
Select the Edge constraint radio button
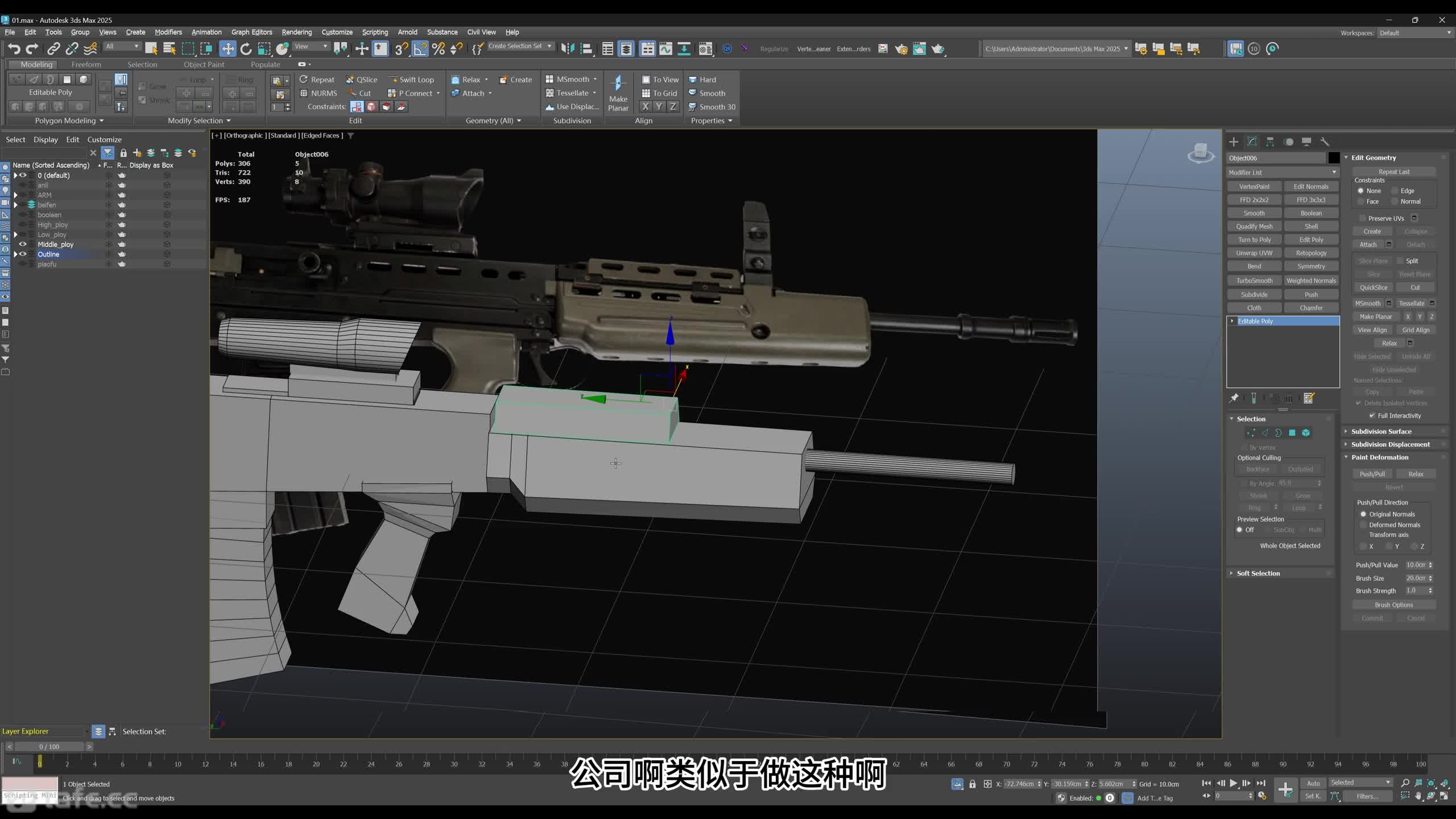tap(1395, 191)
